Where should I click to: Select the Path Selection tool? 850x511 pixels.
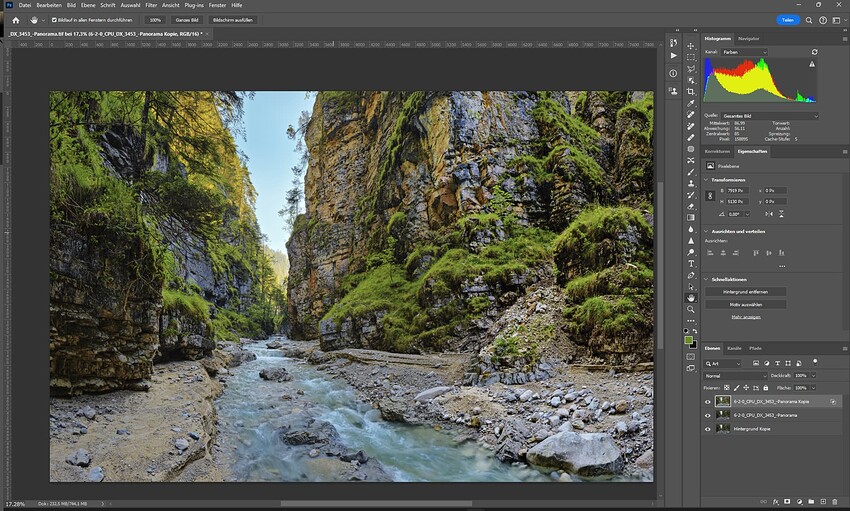coord(691,287)
